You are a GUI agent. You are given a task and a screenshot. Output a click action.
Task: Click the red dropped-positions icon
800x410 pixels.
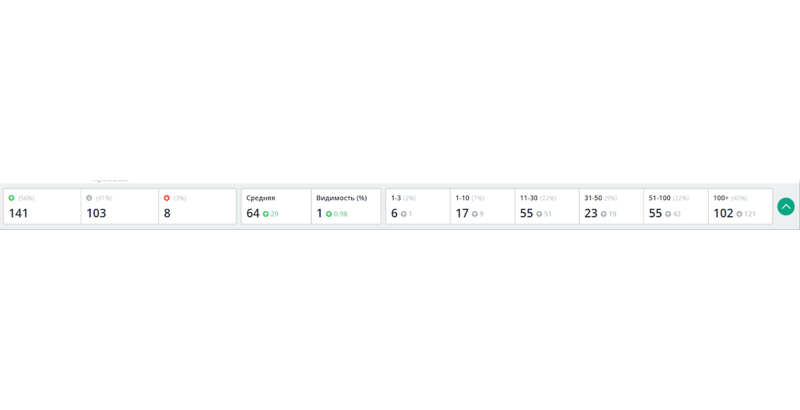pos(167,198)
